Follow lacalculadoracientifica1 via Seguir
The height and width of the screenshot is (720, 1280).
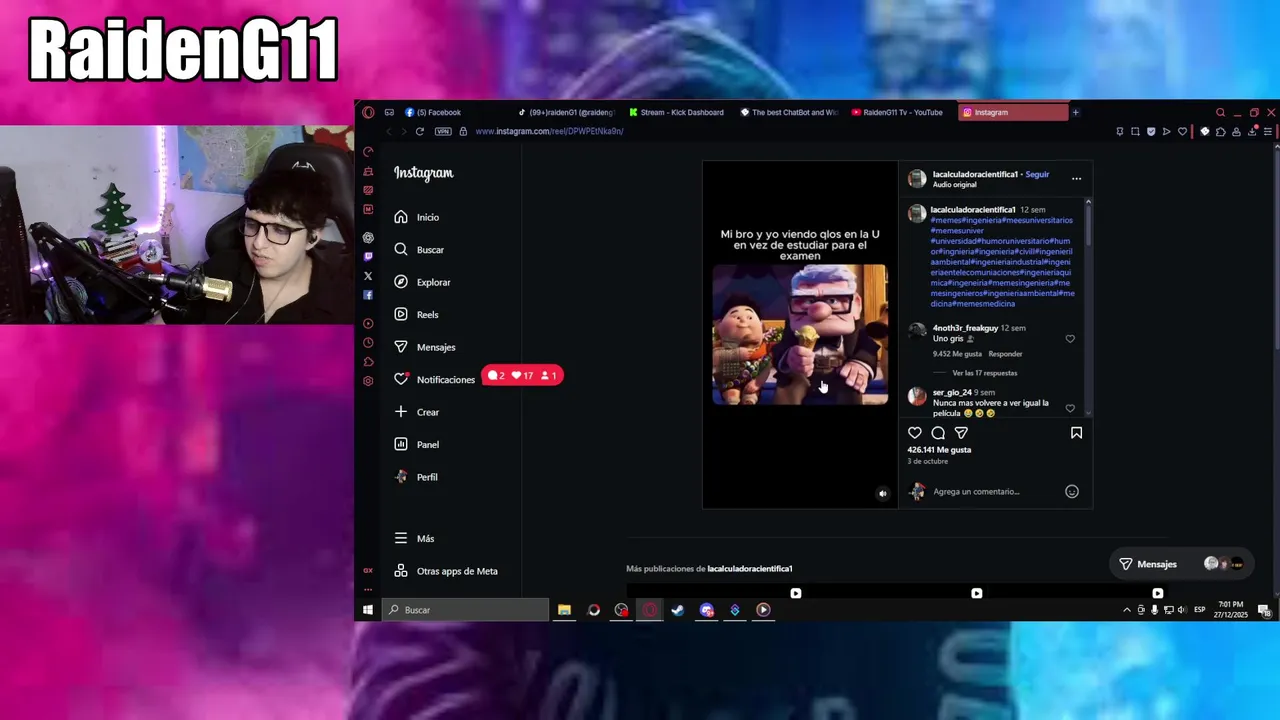point(1037,175)
